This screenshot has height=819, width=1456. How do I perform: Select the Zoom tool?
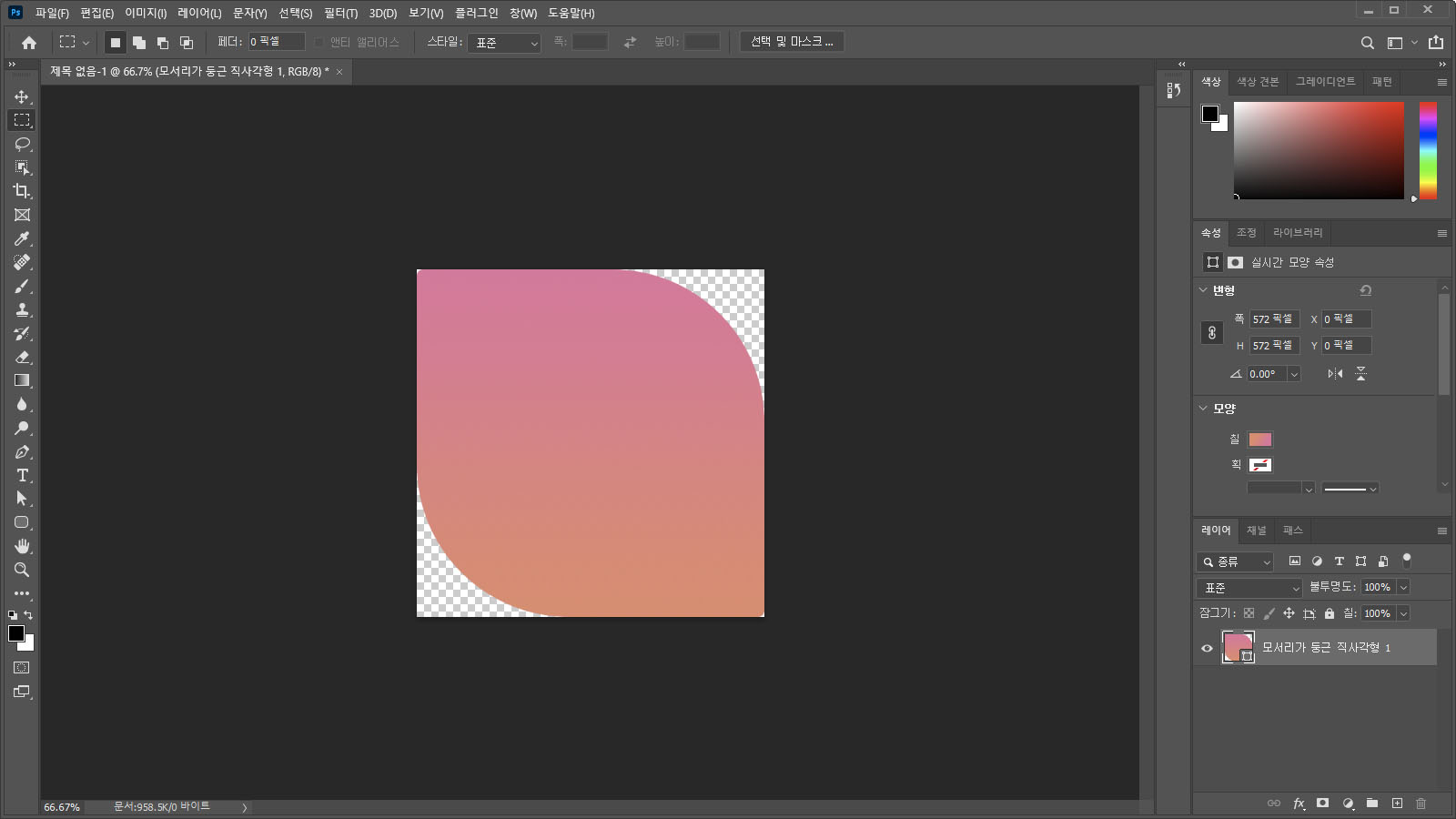(x=22, y=570)
